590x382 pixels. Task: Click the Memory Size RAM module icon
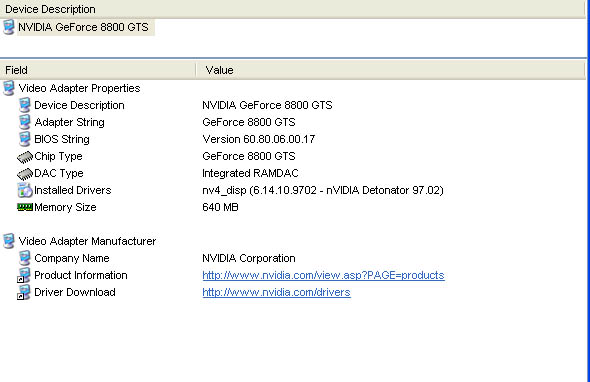(25, 207)
